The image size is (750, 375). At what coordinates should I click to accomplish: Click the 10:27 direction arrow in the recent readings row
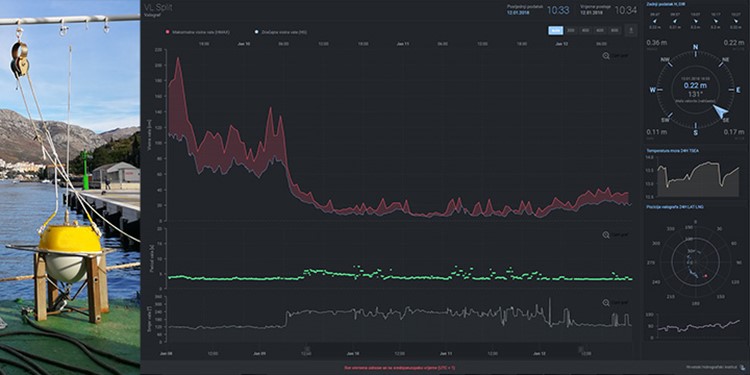[x=736, y=21]
